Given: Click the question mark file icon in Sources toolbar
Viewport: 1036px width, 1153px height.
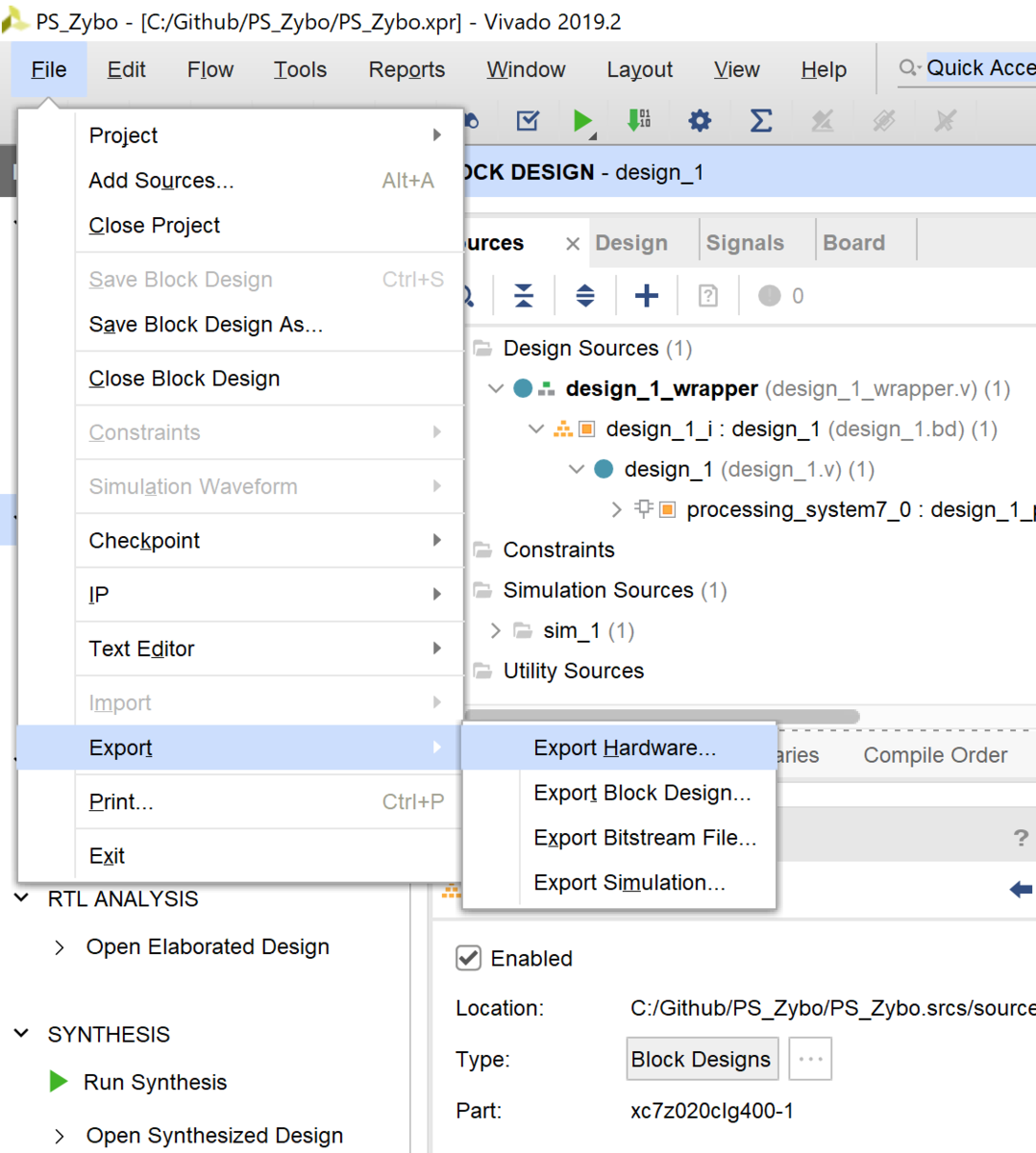Looking at the screenshot, I should (x=708, y=295).
